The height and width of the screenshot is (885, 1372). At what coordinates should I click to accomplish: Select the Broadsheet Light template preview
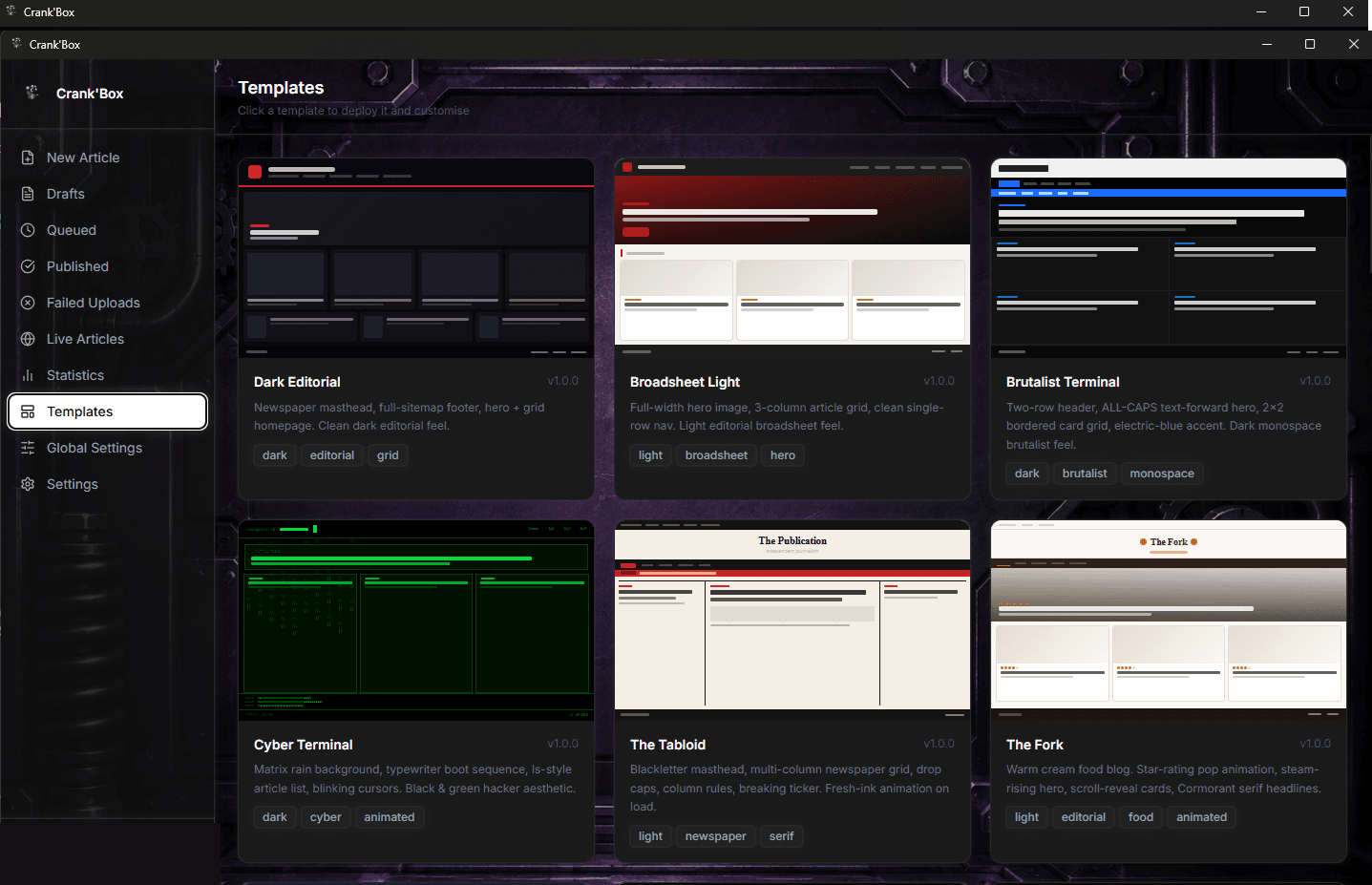[792, 258]
